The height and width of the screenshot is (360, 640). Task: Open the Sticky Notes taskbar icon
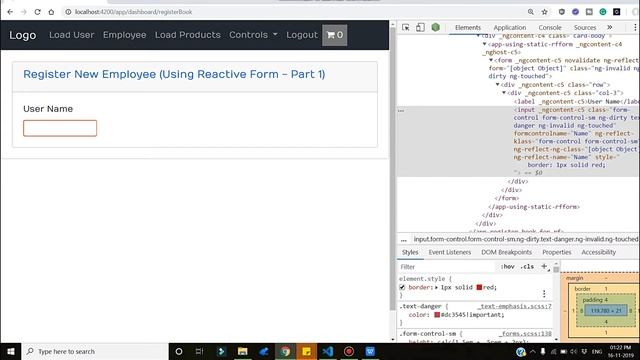click(306, 351)
